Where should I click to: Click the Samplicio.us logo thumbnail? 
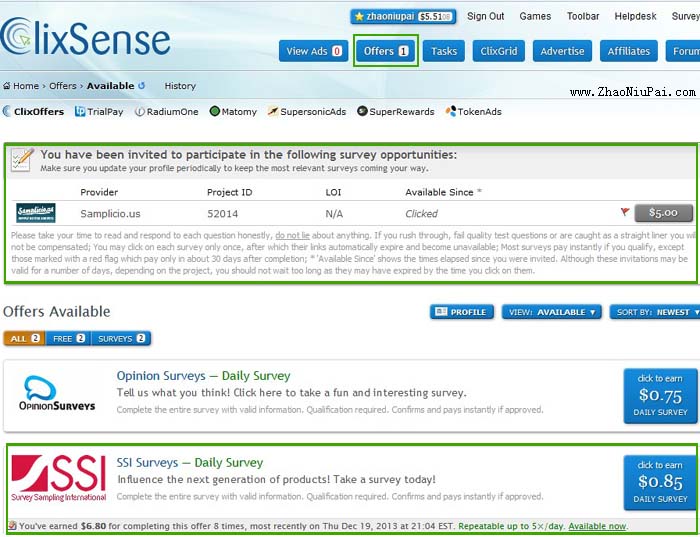[36, 213]
